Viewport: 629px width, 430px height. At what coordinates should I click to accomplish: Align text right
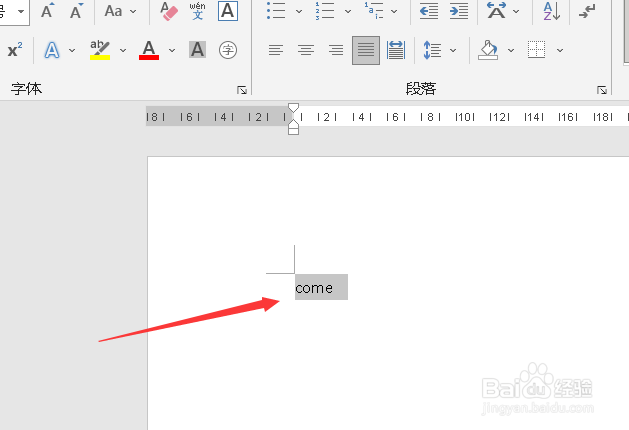tap(336, 50)
